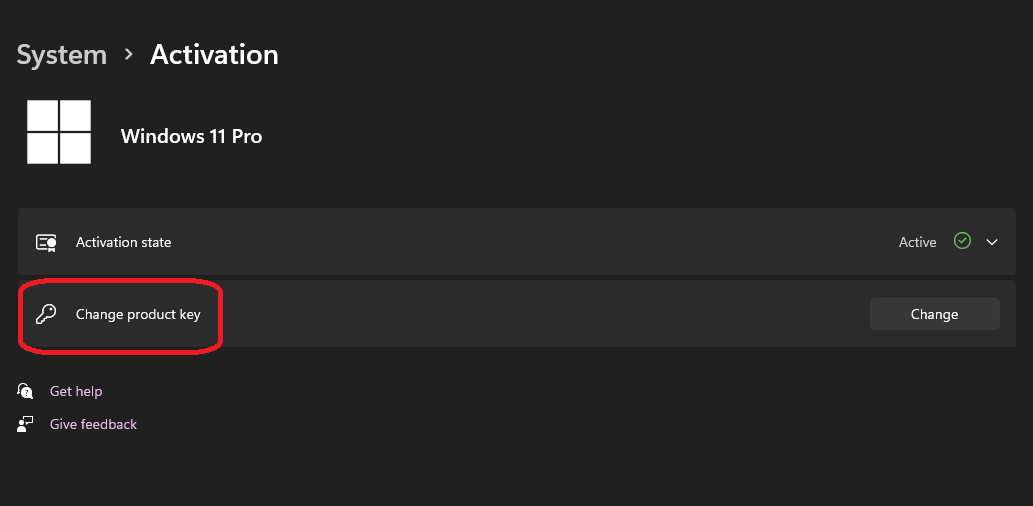Open the Get help link
The image size is (1033, 506).
76,391
